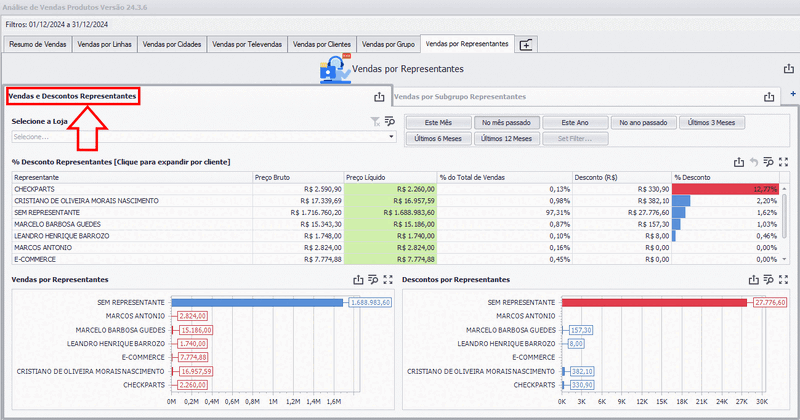Screen dimensions: 800x420
Task: Apply the No mês passado filter
Action: (x=506, y=122)
